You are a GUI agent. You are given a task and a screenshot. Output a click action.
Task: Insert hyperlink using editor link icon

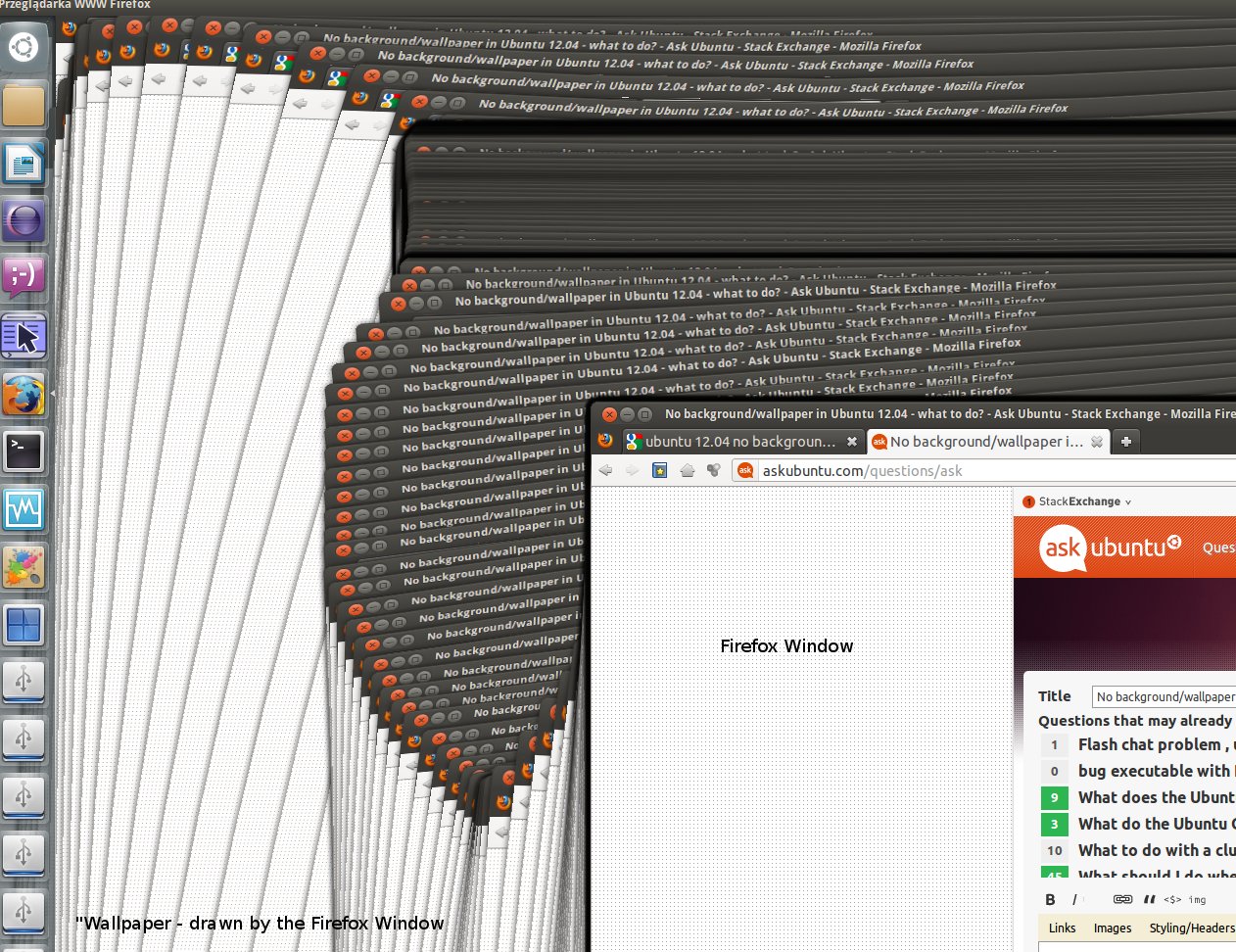1122,899
